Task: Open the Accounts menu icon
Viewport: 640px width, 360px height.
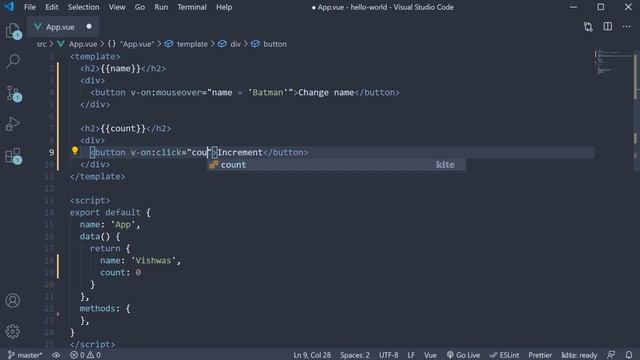Action: point(13,300)
